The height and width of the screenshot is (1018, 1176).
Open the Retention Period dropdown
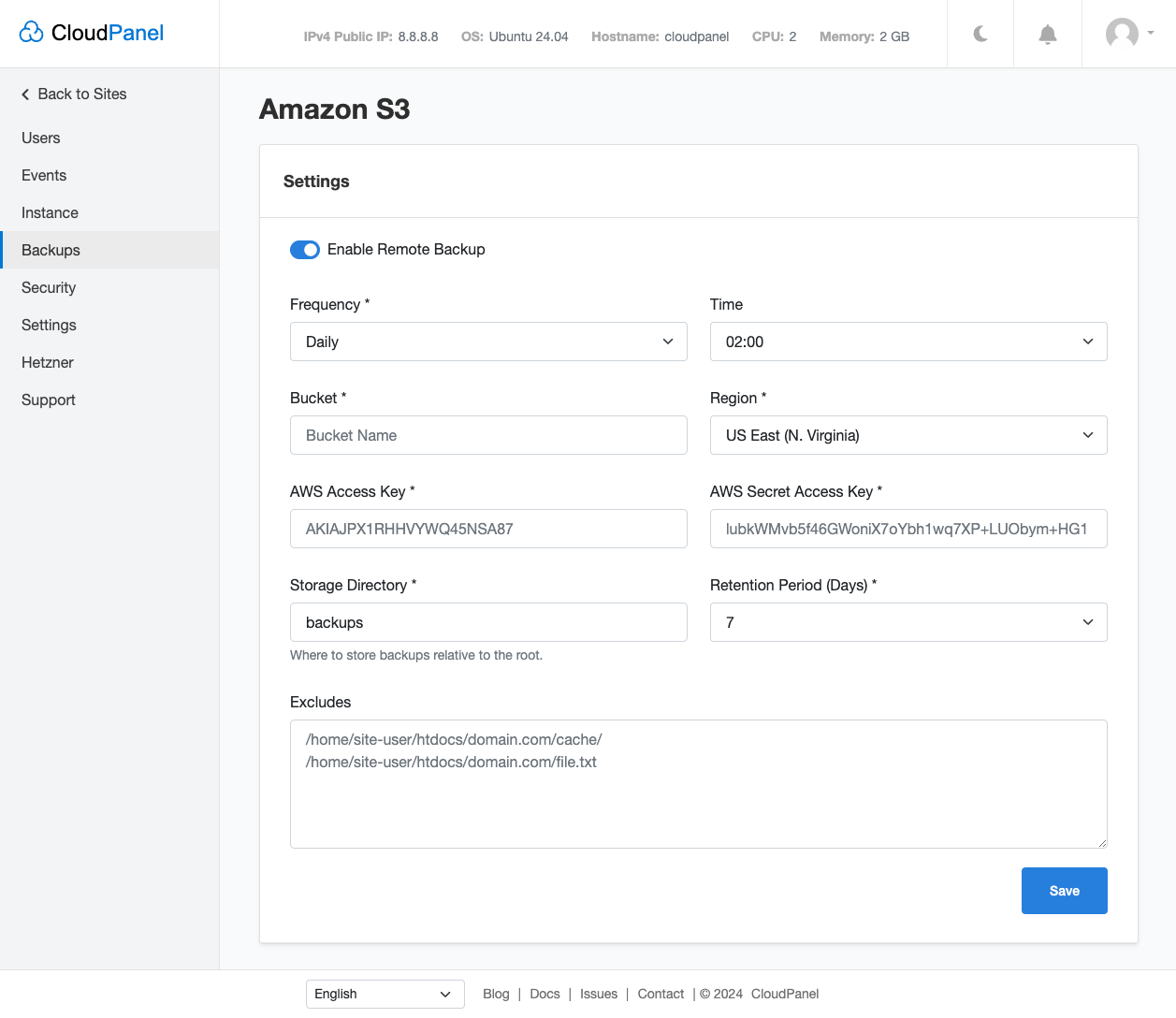point(908,622)
